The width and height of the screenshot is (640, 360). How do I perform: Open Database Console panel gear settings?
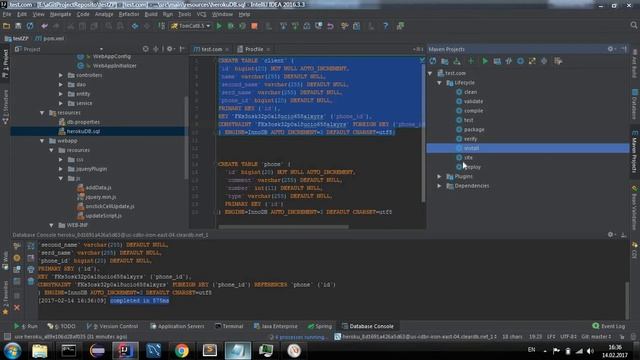(611, 235)
